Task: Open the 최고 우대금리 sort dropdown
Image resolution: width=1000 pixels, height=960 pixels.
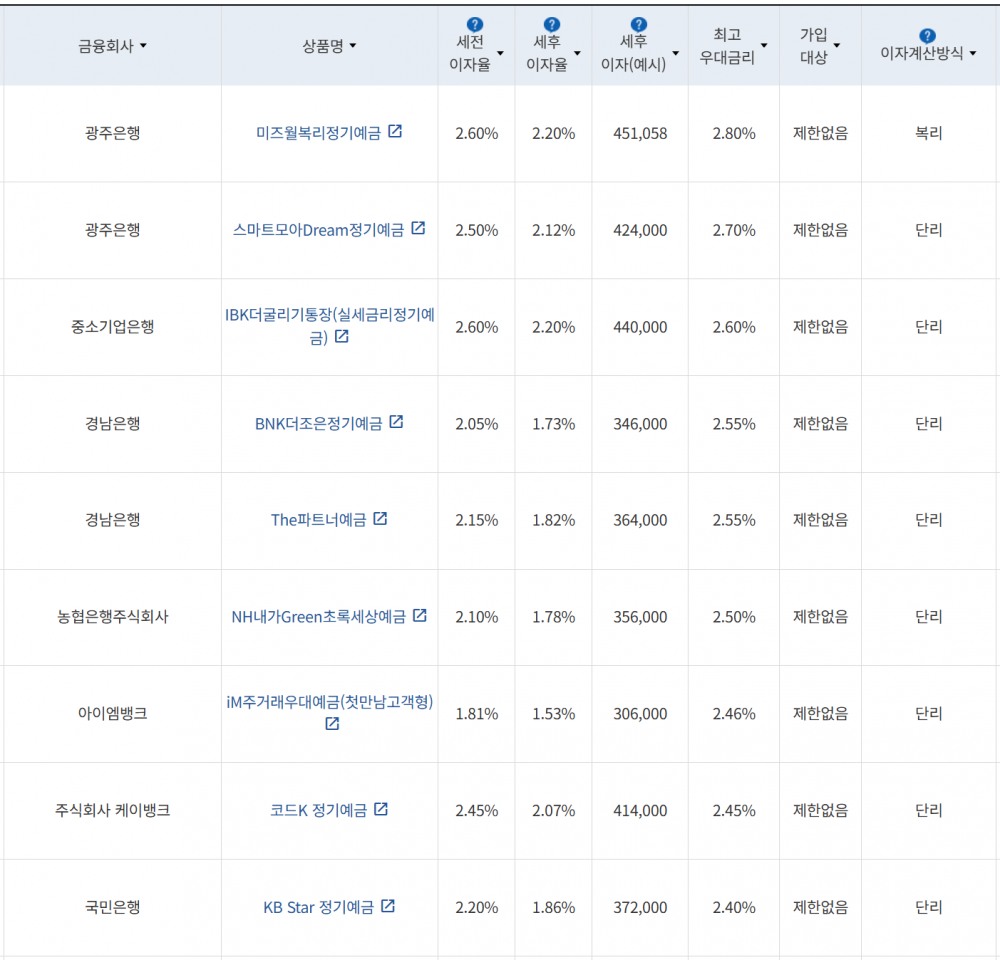Action: pos(764,44)
